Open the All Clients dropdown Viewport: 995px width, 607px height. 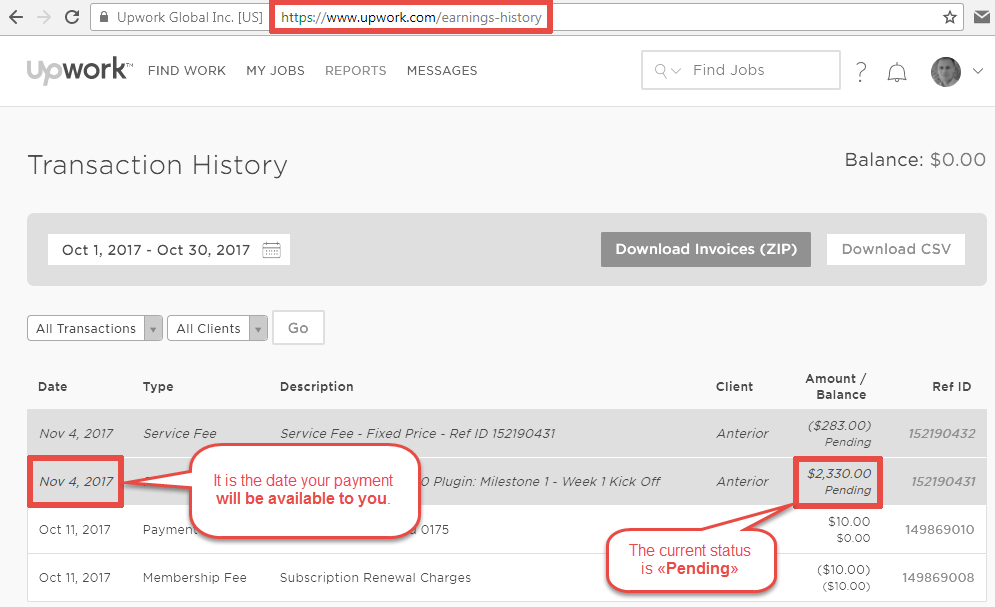click(217, 329)
